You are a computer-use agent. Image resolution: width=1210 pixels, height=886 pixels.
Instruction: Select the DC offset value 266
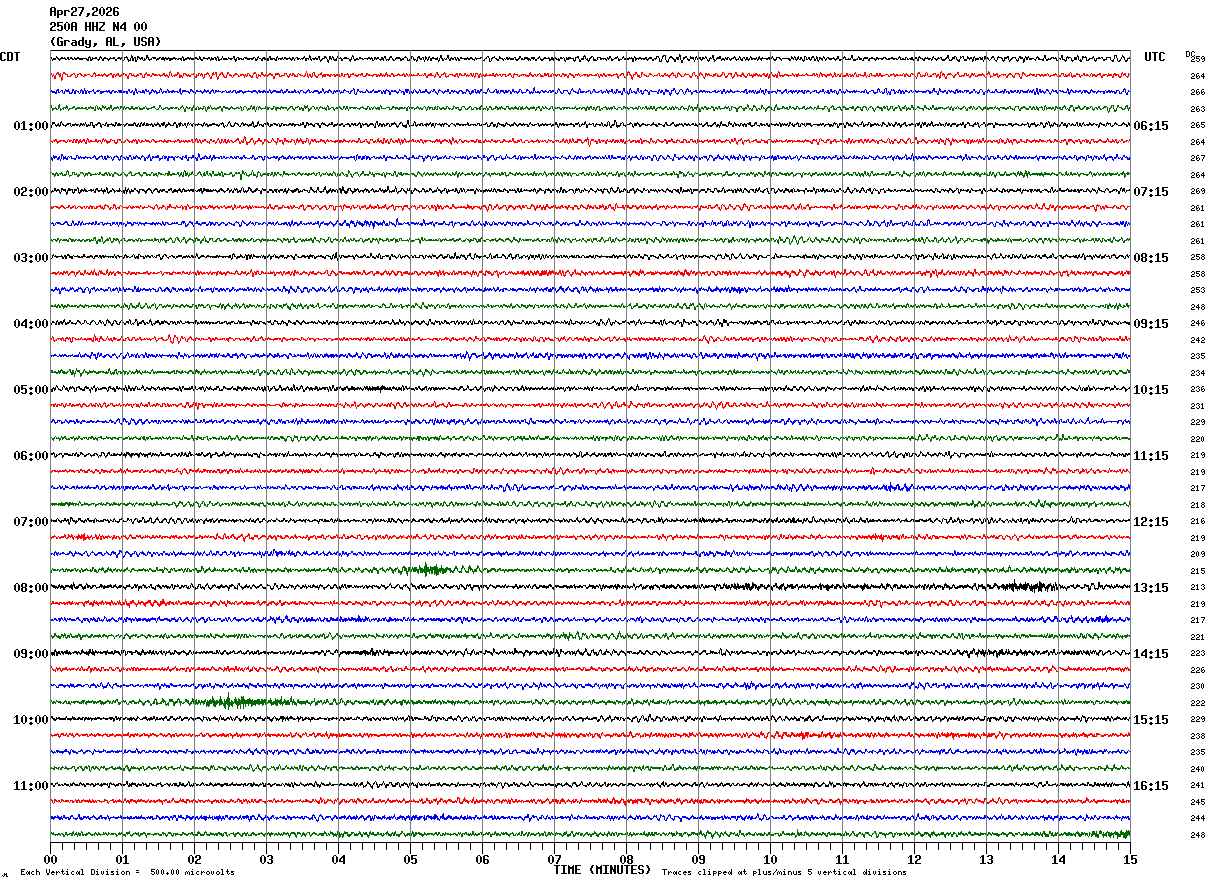(x=1197, y=93)
